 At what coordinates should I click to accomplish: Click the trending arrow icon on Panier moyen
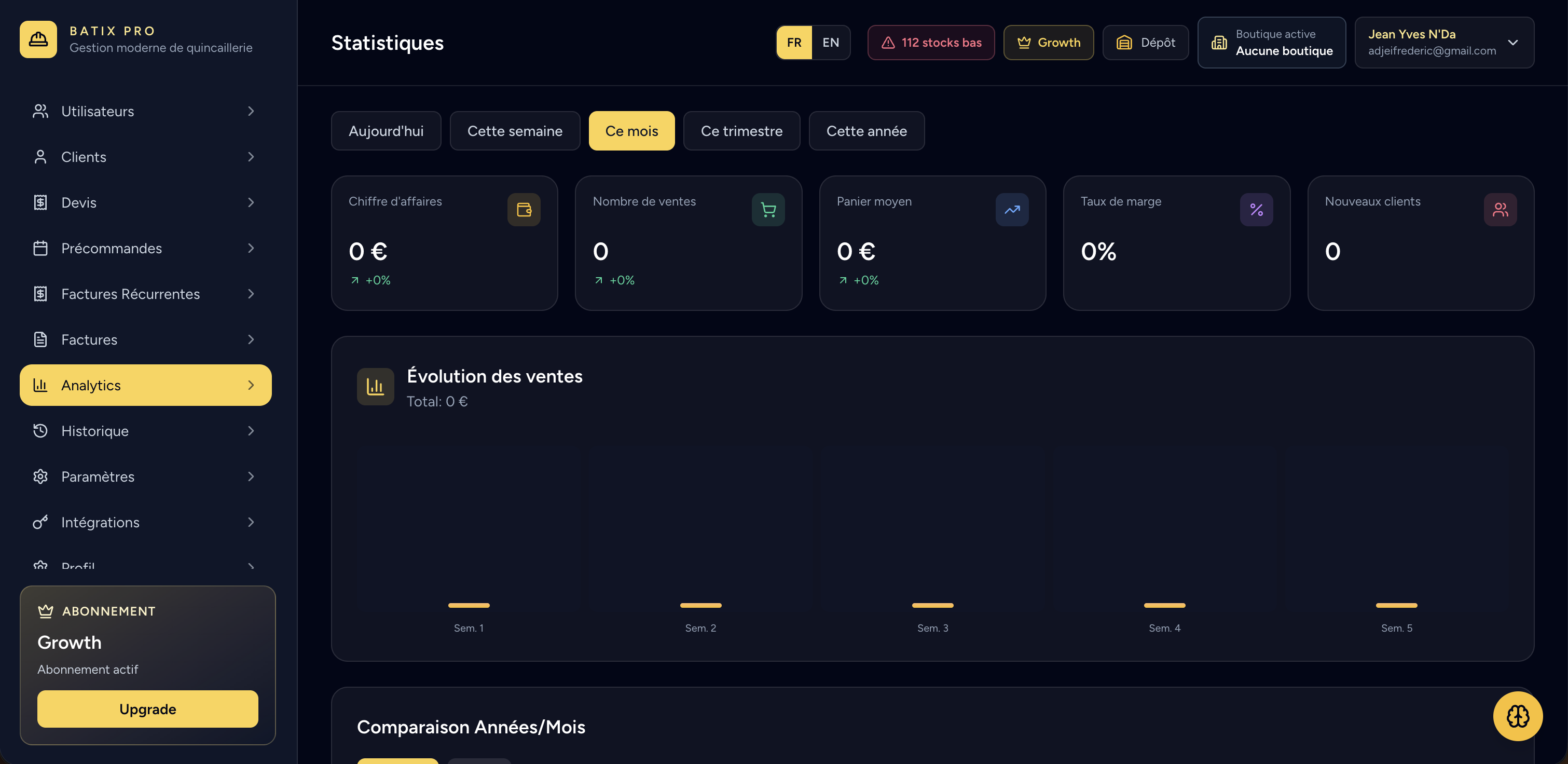pyautogui.click(x=1012, y=209)
